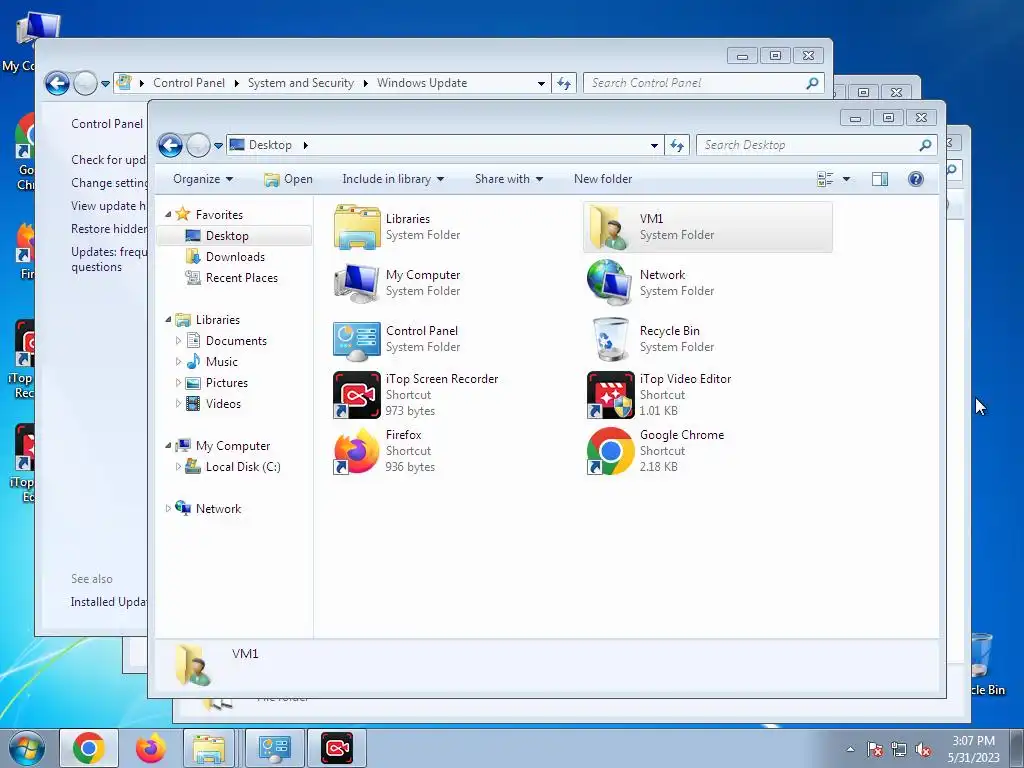The height and width of the screenshot is (768, 1024).
Task: Show hidden tray icons arrow
Action: 850,750
